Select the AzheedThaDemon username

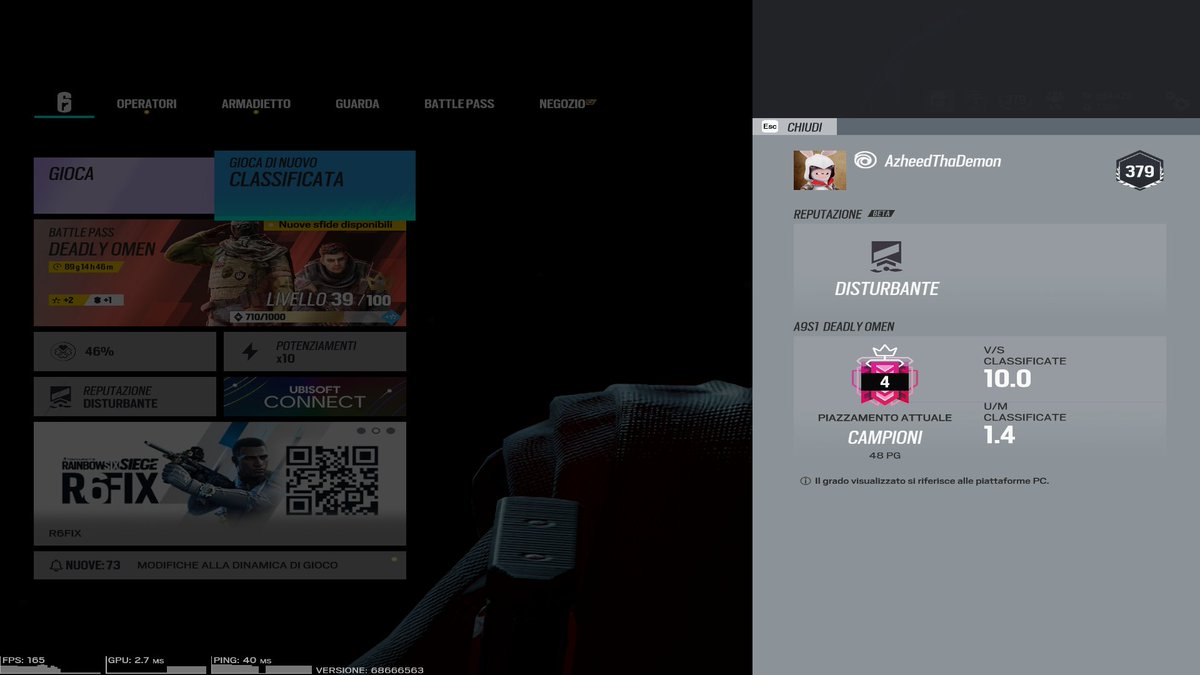click(942, 161)
